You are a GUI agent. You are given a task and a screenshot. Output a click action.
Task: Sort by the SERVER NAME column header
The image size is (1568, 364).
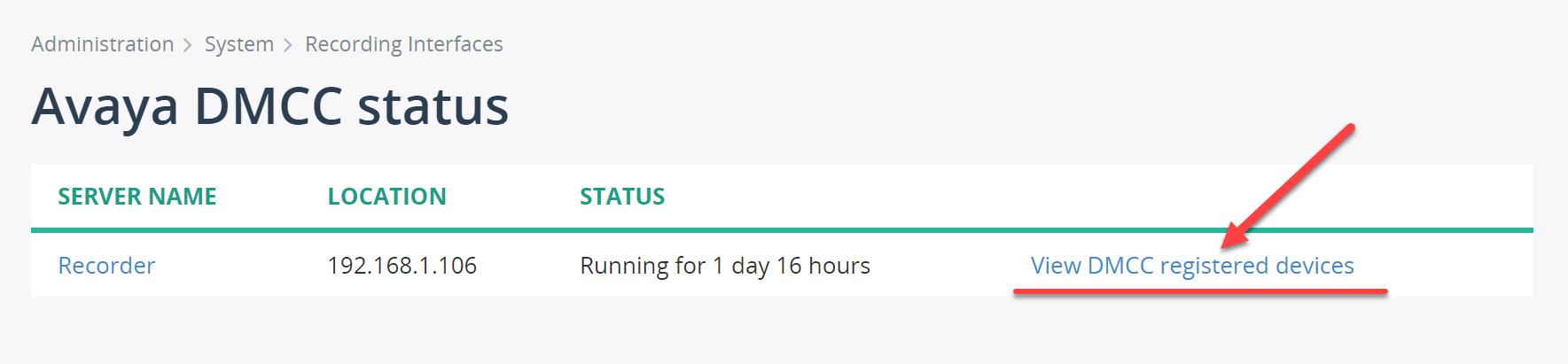click(137, 197)
